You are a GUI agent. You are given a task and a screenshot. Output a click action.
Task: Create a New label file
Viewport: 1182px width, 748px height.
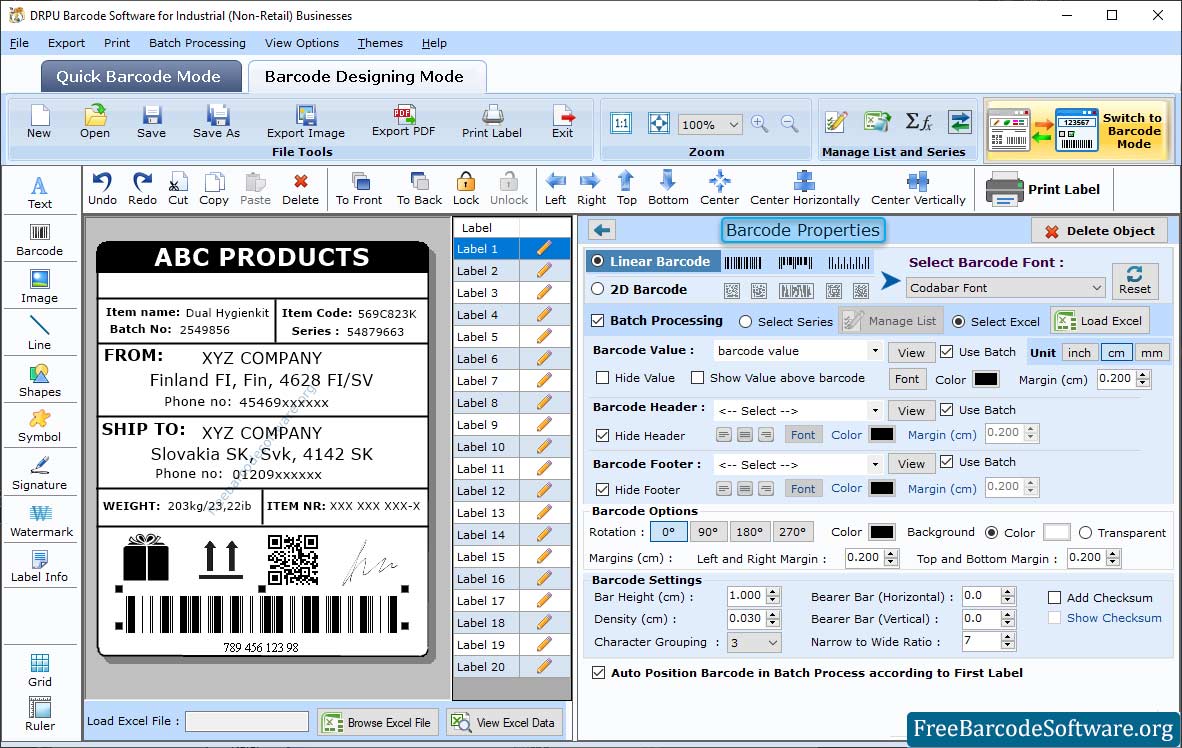(39, 122)
